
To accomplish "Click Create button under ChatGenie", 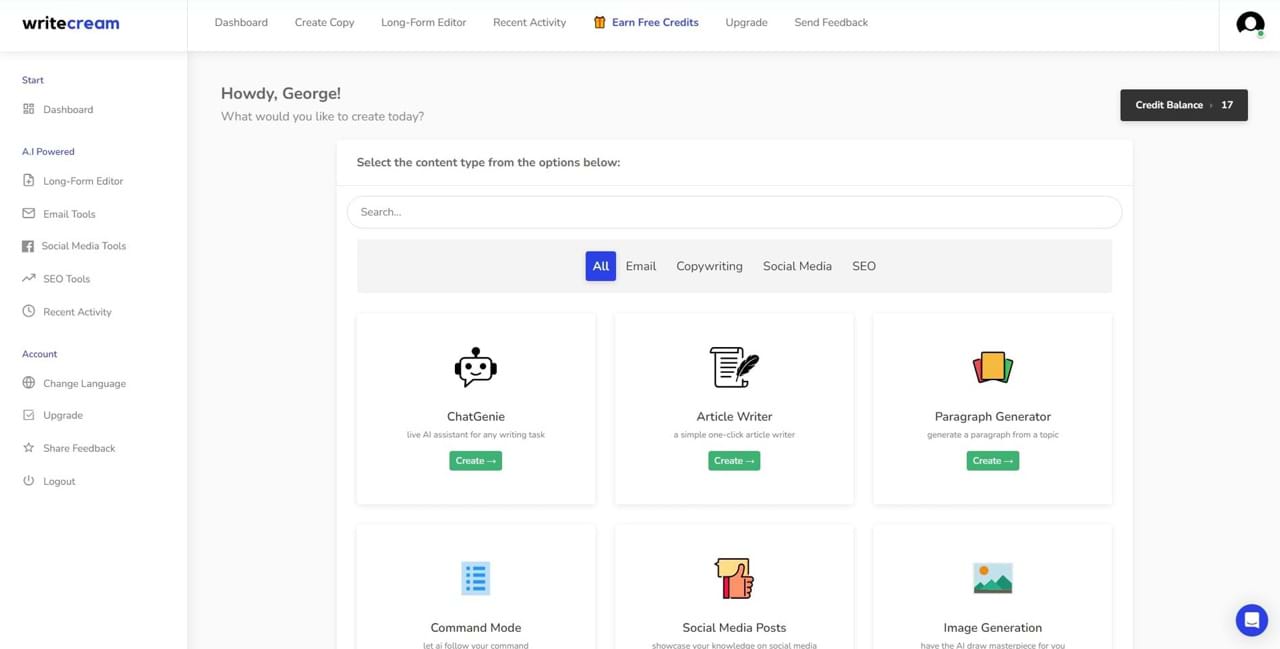I will (x=476, y=461).
